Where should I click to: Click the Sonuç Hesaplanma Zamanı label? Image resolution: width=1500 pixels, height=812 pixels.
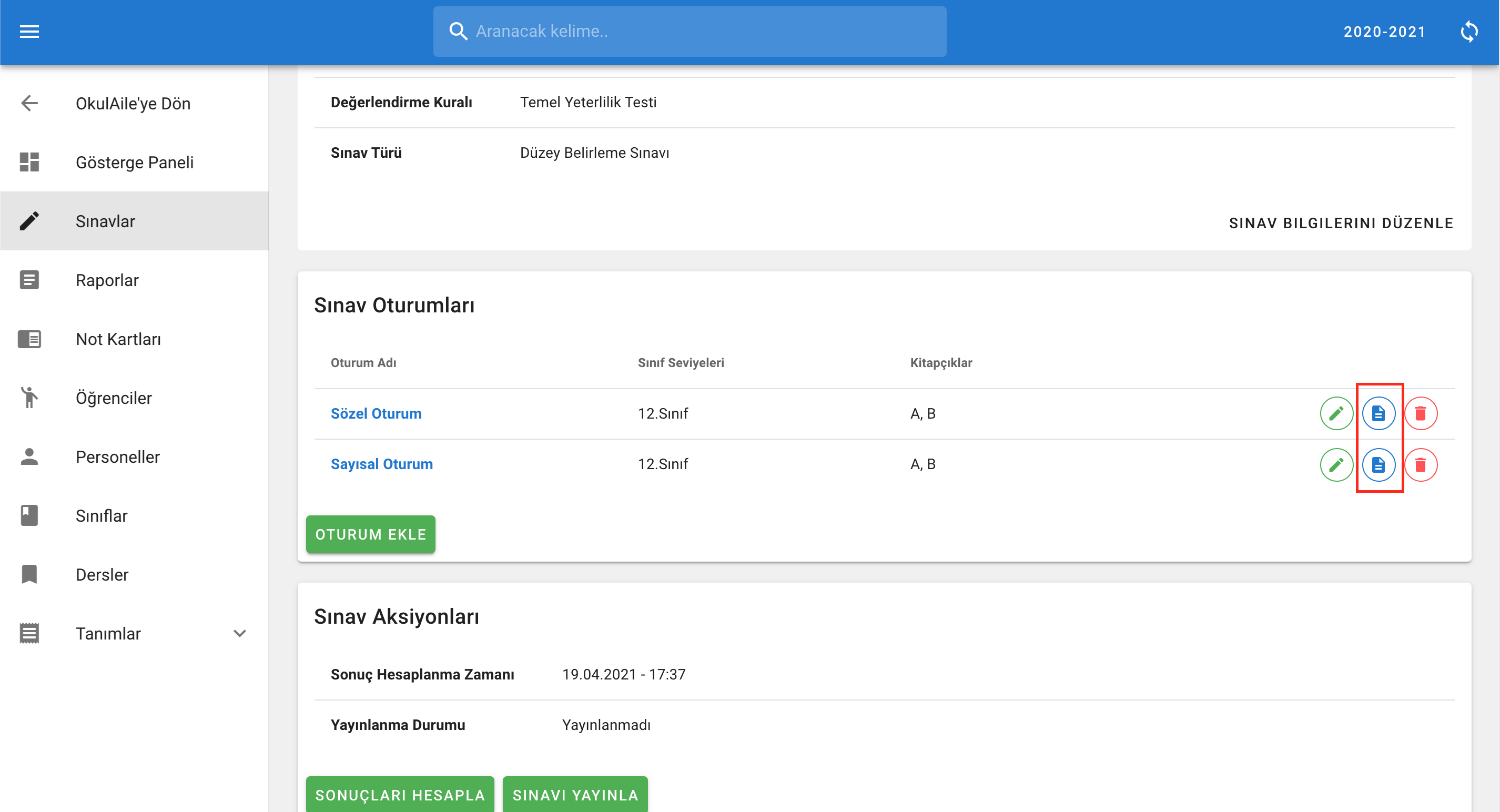[x=422, y=674]
